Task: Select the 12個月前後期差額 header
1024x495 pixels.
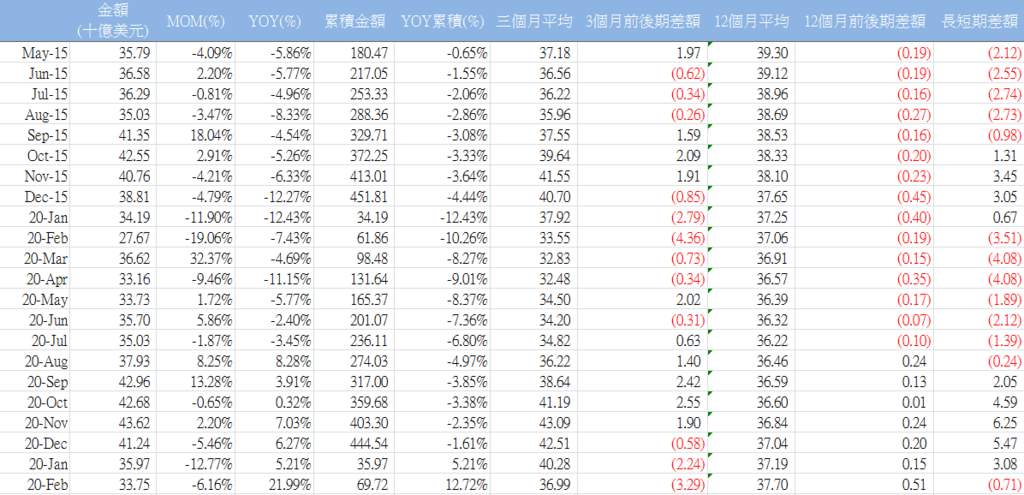Action: [865, 21]
